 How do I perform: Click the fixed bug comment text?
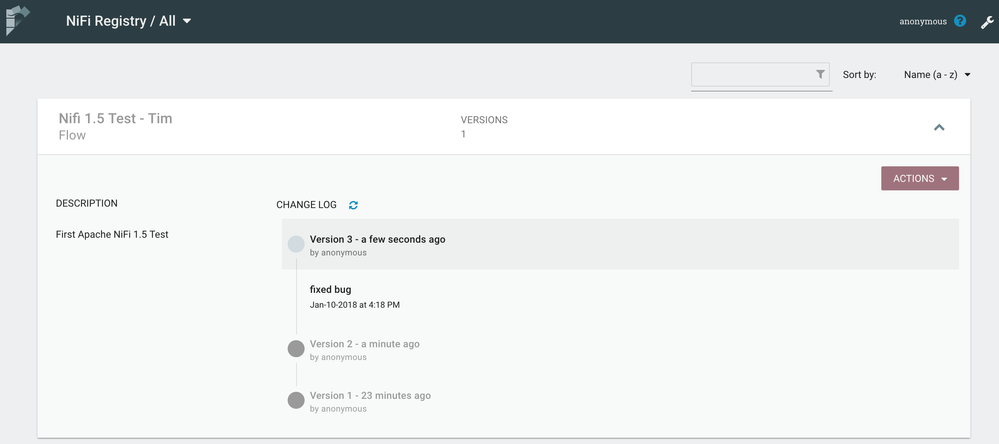pyautogui.click(x=330, y=290)
